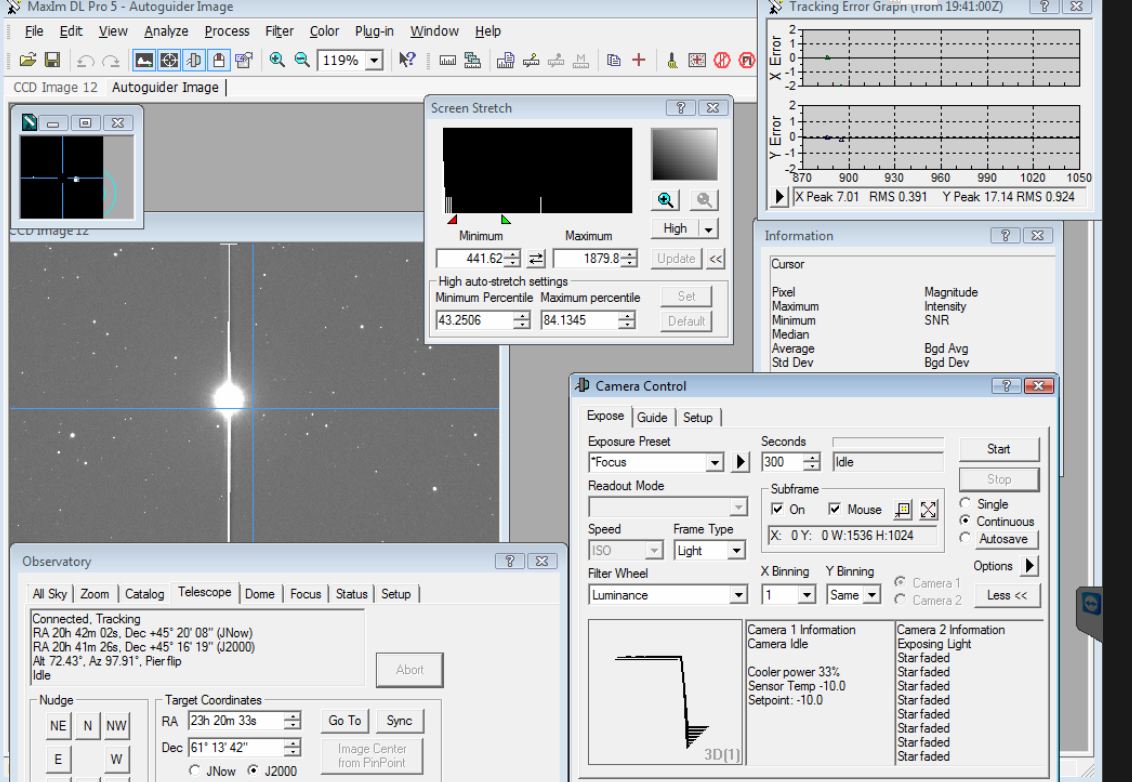Image resolution: width=1132 pixels, height=782 pixels.
Task: Click the red minimum stretch marker triangle
Action: click(452, 220)
